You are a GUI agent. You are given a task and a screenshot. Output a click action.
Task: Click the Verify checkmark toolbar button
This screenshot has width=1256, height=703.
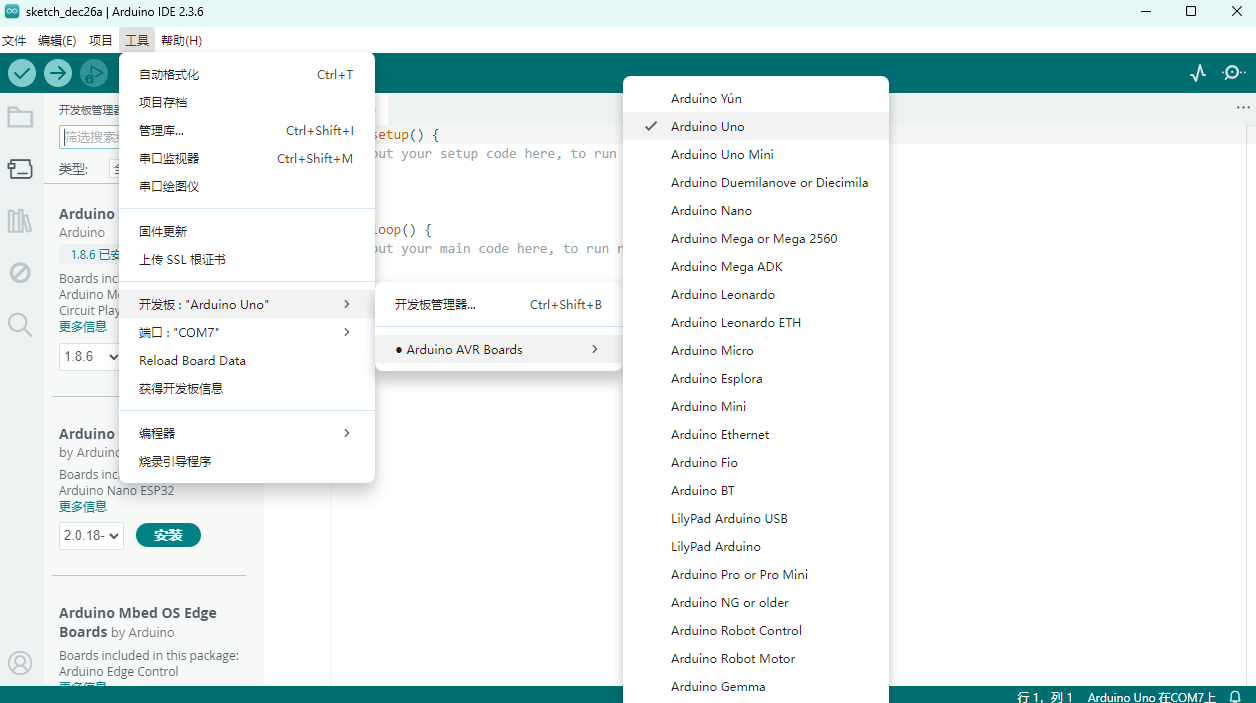(x=22, y=73)
